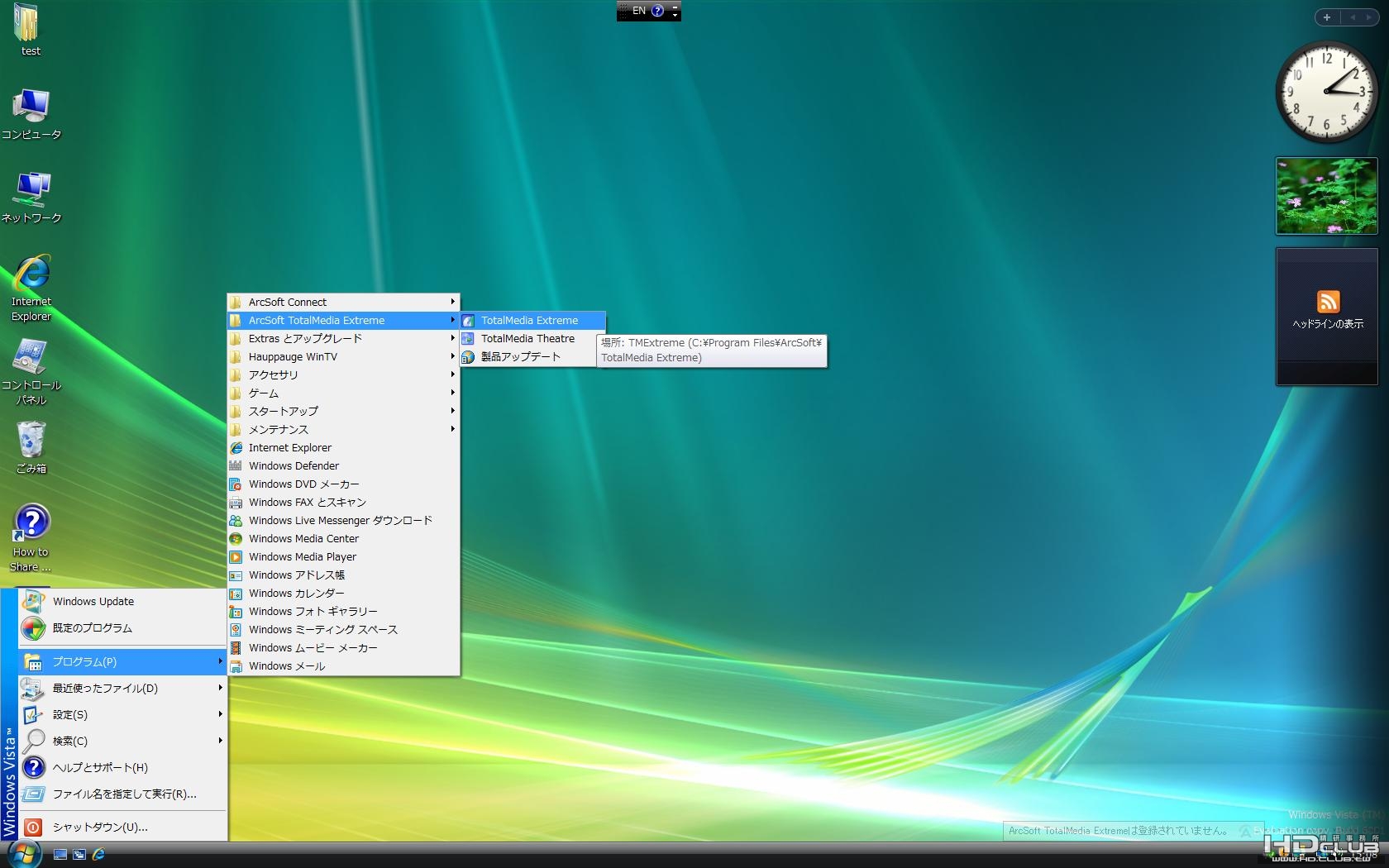Open Windows Update in Start menu

[93, 602]
